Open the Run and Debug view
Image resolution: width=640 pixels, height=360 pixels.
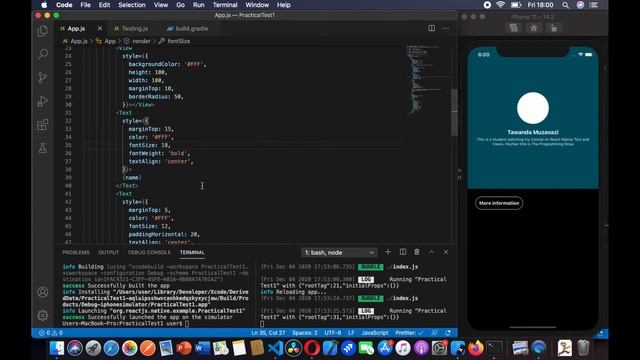pyautogui.click(x=42, y=101)
